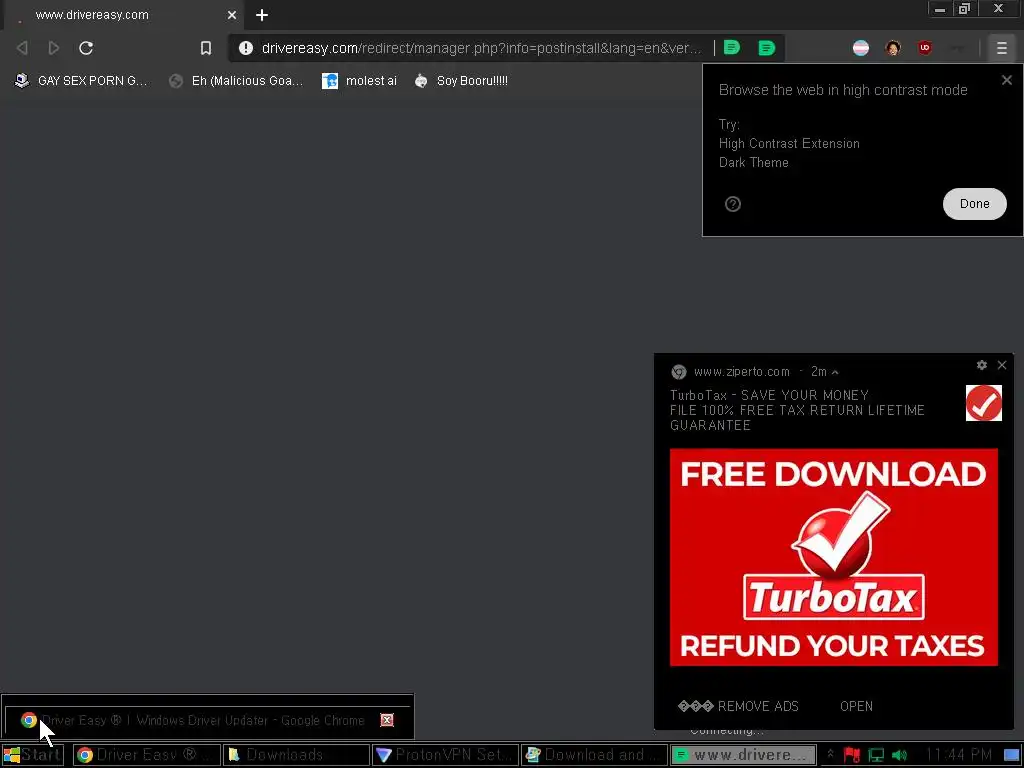Click the Done button in high contrast popup
This screenshot has width=1024, height=768.
974,204
